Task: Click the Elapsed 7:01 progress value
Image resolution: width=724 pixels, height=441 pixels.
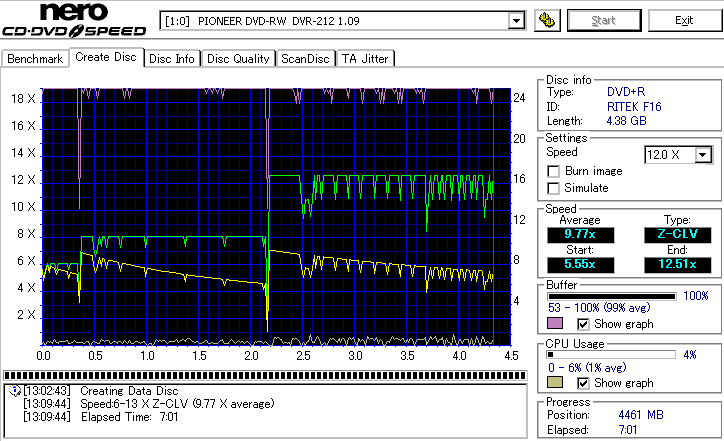Action: point(628,430)
